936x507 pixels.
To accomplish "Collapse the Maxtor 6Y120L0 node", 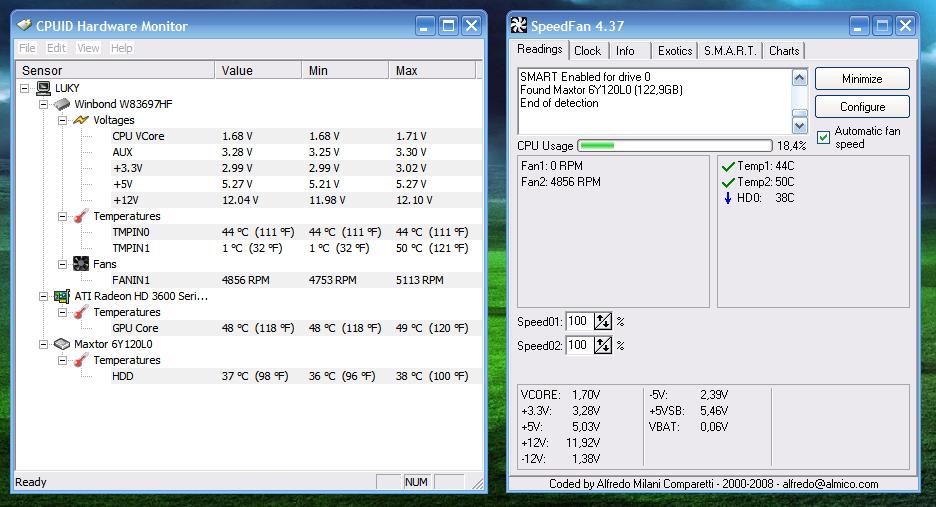I will (x=44, y=345).
